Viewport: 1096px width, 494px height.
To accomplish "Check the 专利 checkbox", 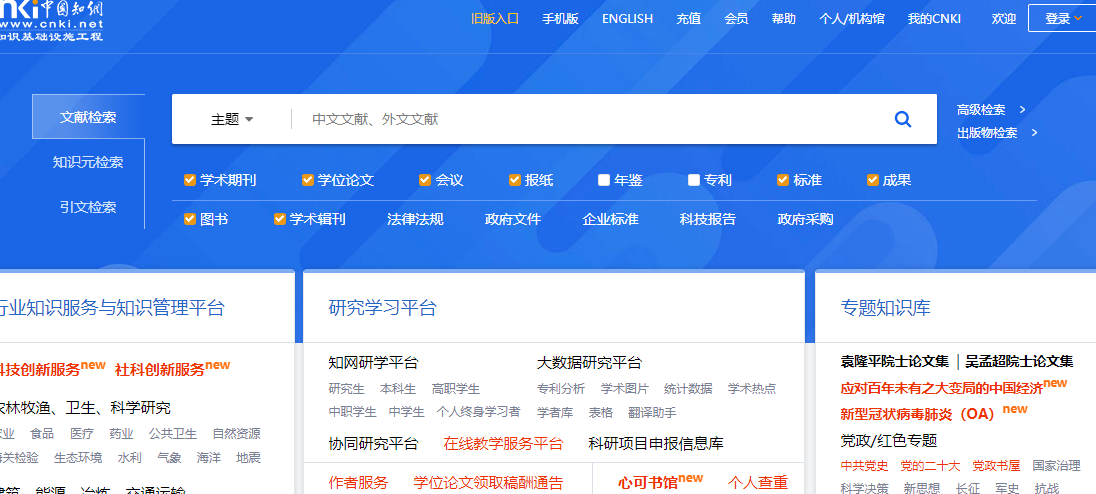I will pos(694,180).
